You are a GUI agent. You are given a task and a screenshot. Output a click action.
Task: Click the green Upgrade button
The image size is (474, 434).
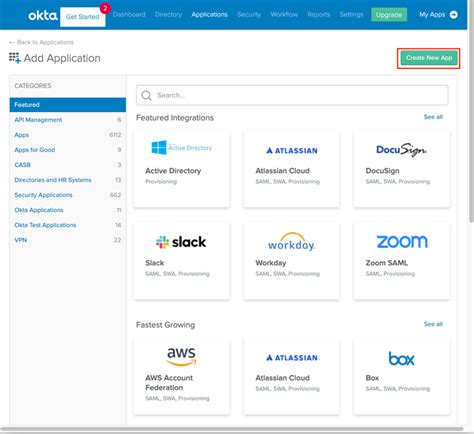pos(389,15)
